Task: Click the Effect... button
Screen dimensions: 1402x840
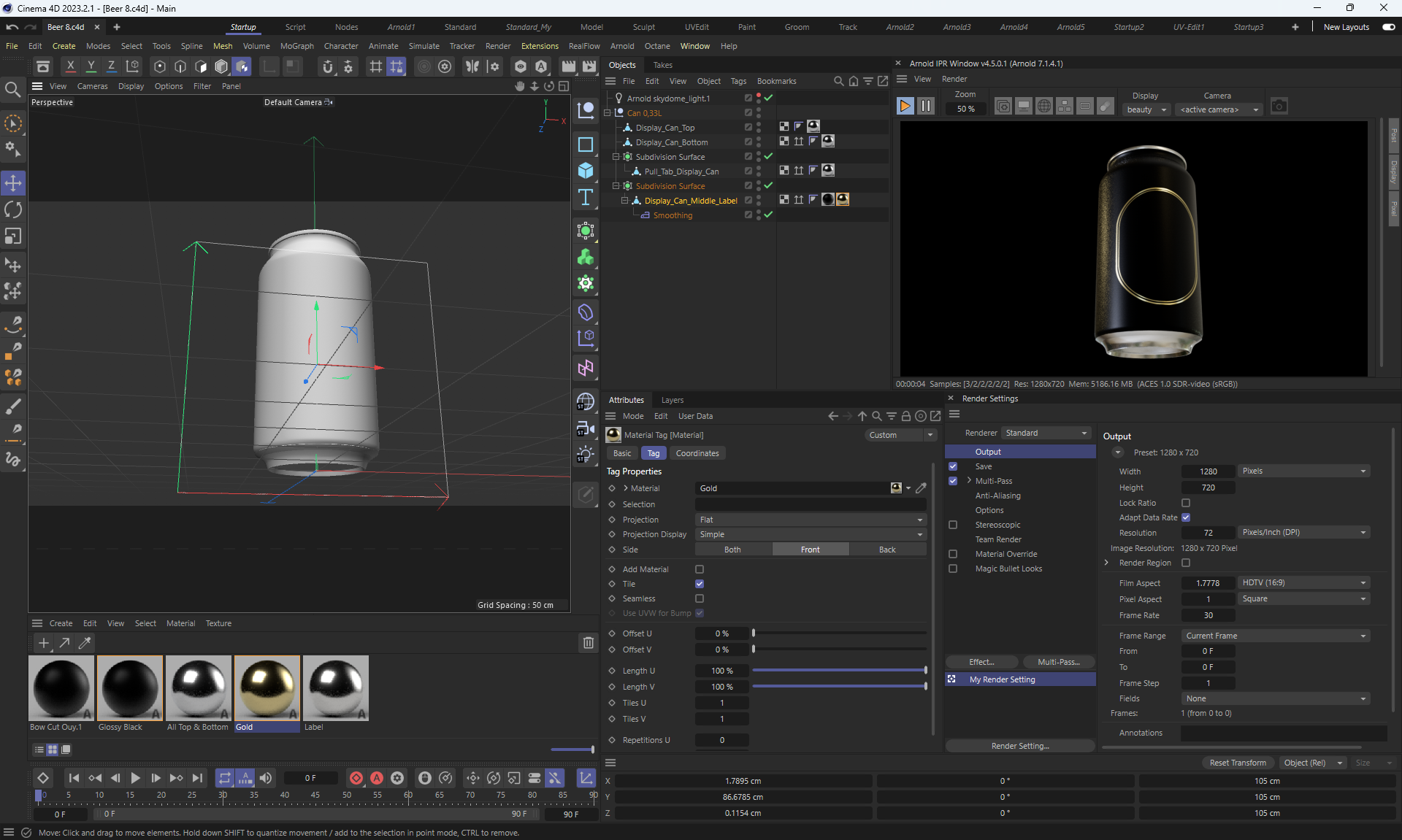Action: coord(981,662)
